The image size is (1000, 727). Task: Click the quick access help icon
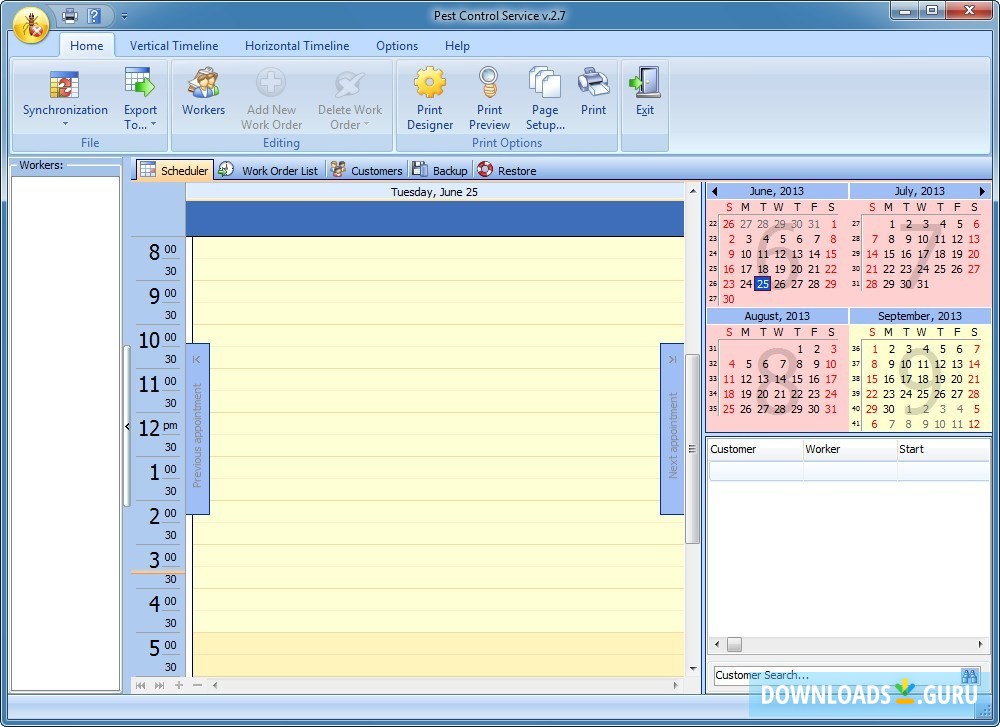pos(94,15)
